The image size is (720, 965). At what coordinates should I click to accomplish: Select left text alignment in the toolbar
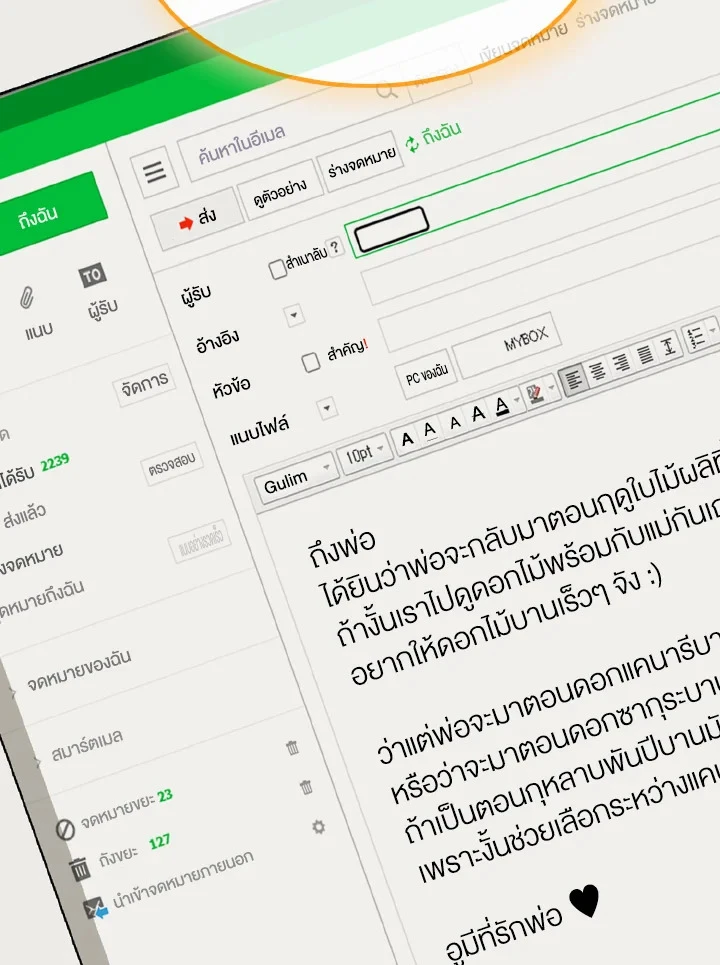point(573,379)
